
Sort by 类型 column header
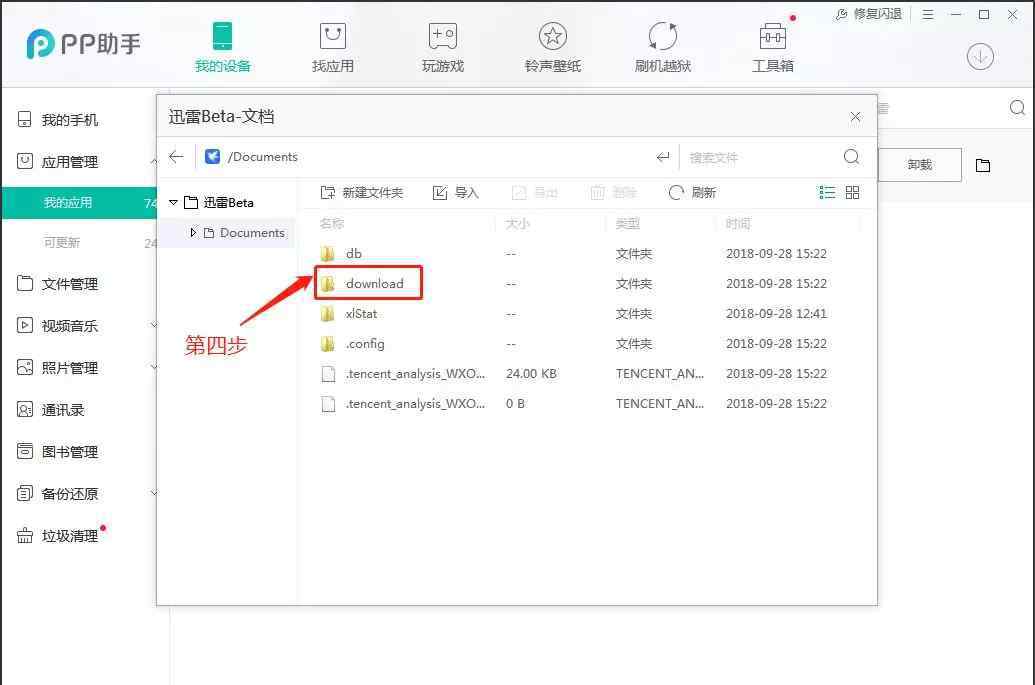pos(628,224)
